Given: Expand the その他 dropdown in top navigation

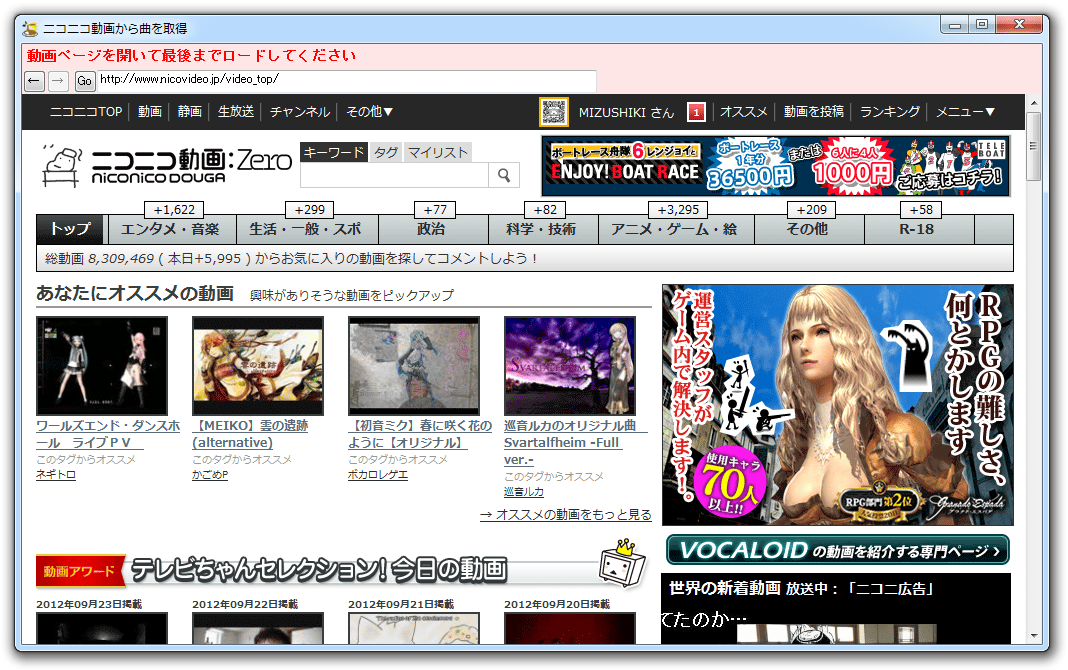Looking at the screenshot, I should pyautogui.click(x=370, y=112).
